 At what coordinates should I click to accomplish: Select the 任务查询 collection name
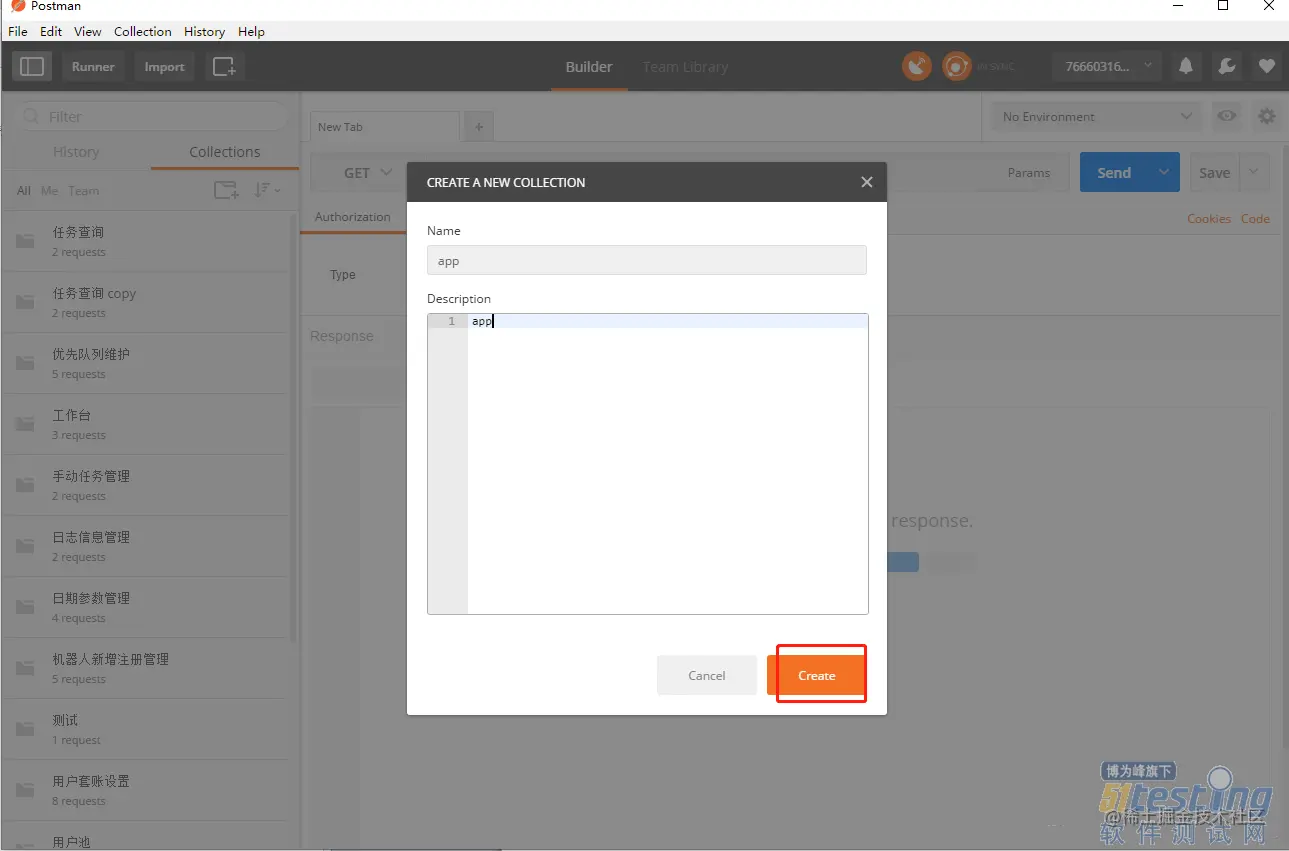click(78, 232)
